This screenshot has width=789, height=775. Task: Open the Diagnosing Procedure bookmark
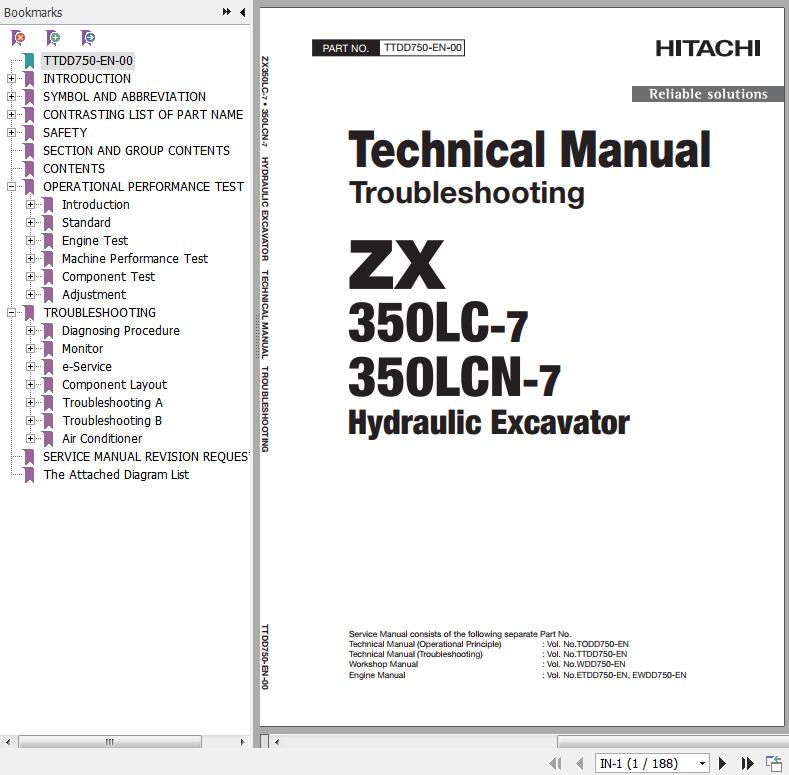pyautogui.click(x=121, y=331)
